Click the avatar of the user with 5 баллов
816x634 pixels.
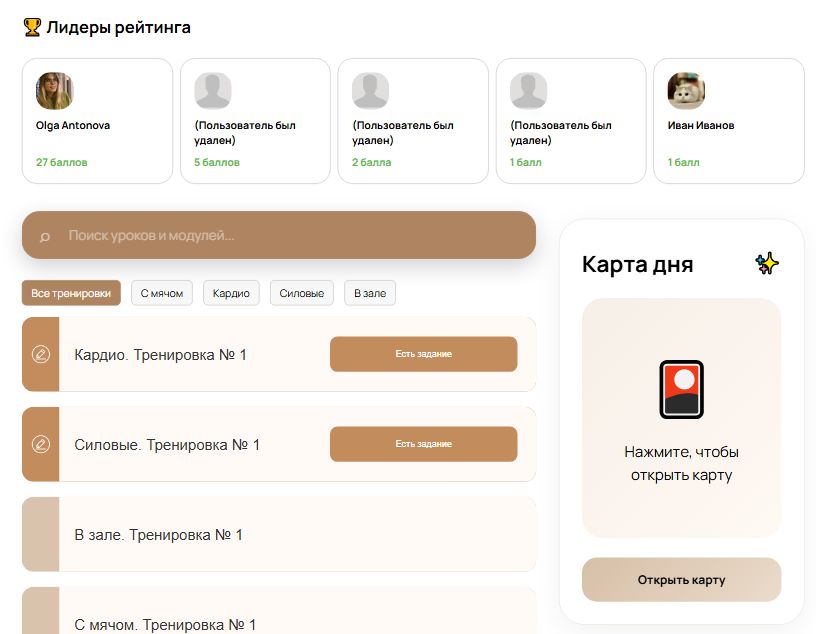click(x=213, y=91)
